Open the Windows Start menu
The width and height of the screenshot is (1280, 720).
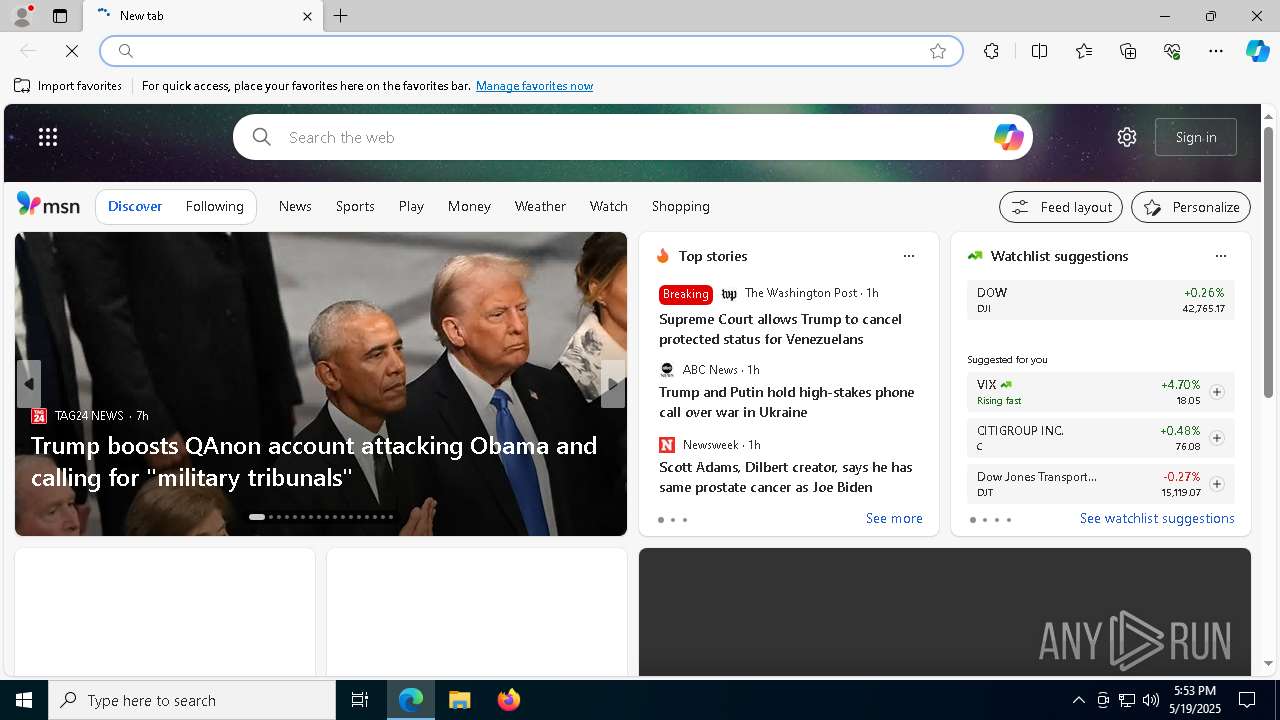[24, 700]
